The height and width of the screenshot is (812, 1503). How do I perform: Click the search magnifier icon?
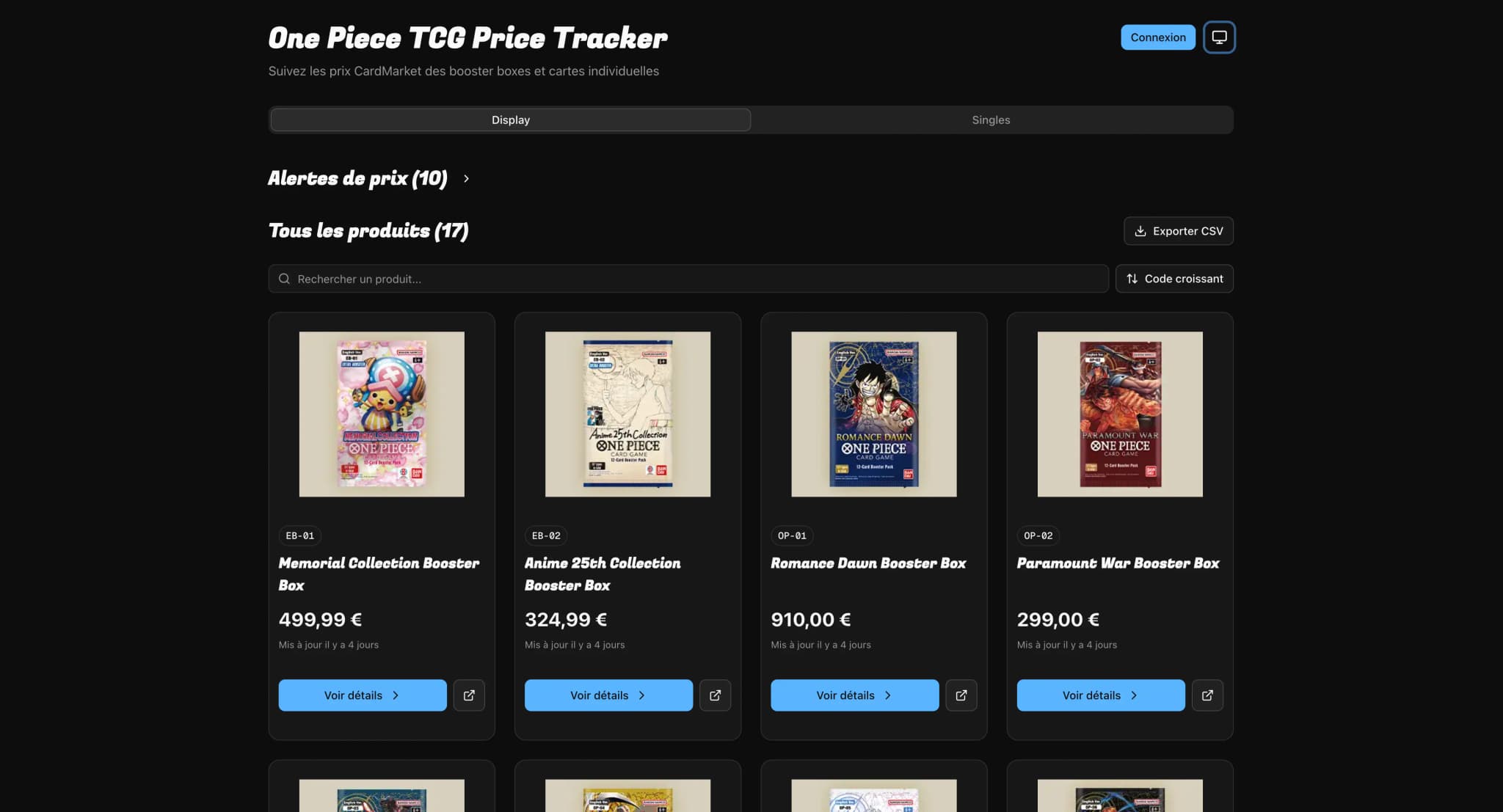click(x=285, y=279)
